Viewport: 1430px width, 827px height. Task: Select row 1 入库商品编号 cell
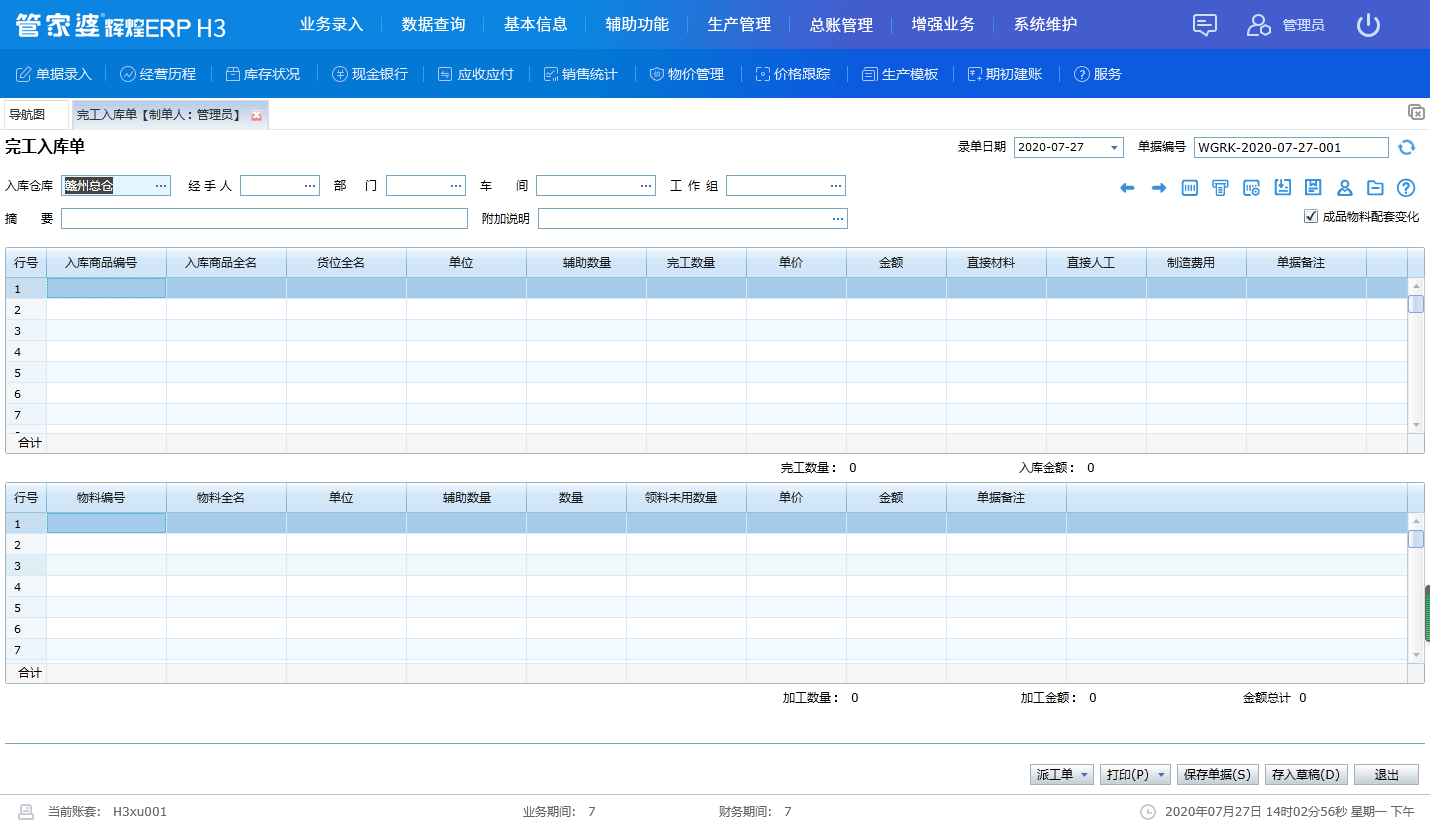tap(106, 288)
